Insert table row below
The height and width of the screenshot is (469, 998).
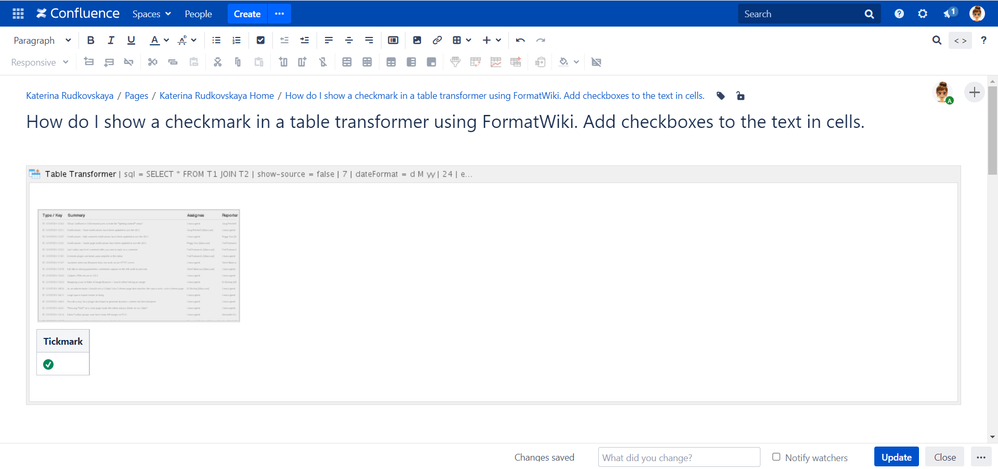[x=109, y=62]
